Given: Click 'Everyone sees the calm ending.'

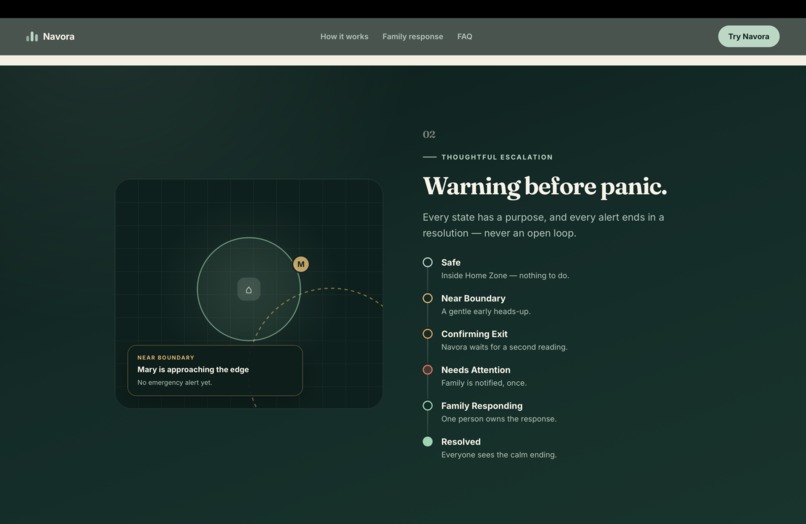Looking at the screenshot, I should pyautogui.click(x=499, y=455).
